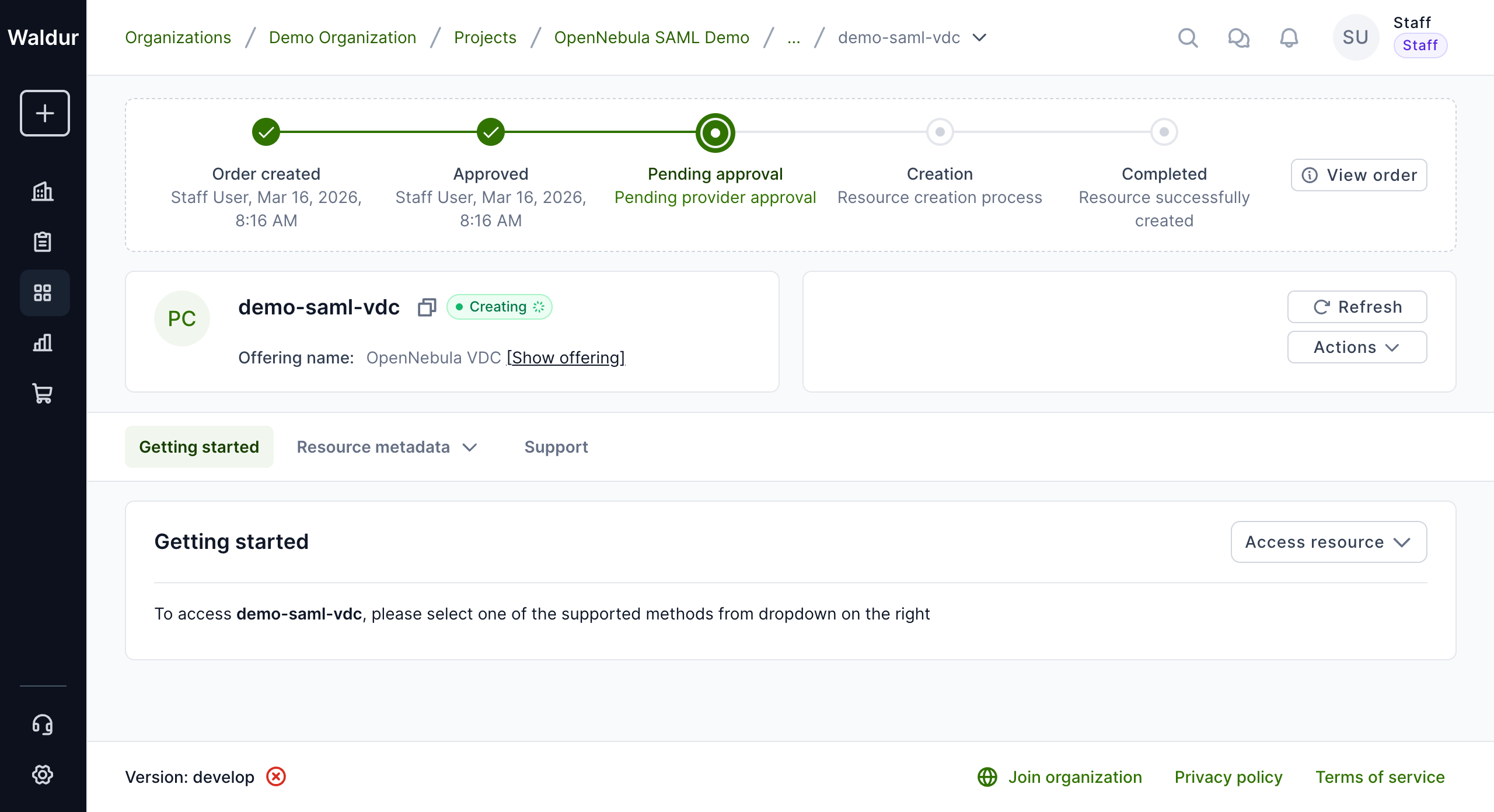Copy the demo-saml-vdc resource name
1494x812 pixels.
pos(427,307)
